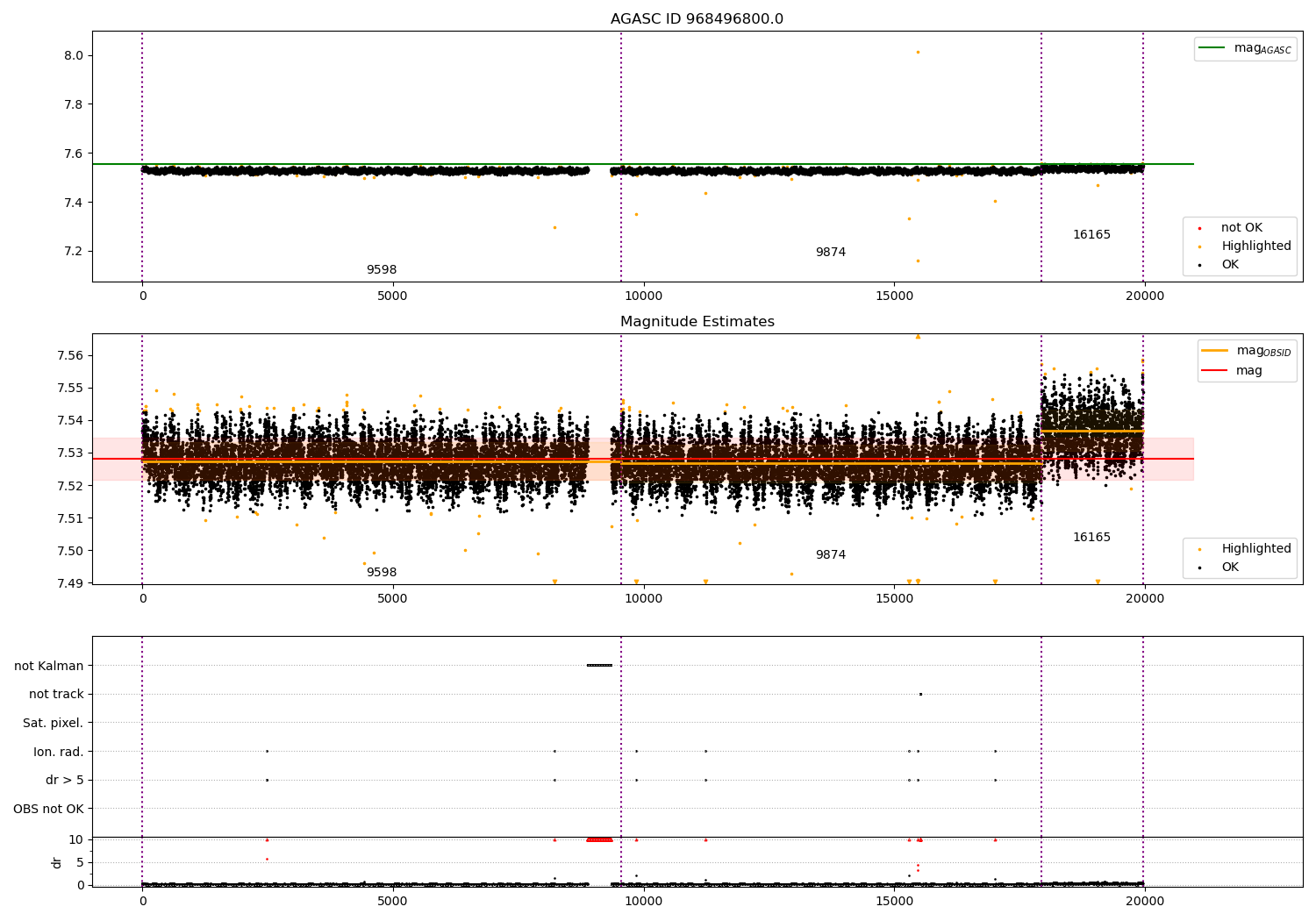The image size is (1316, 921).
Task: Click x-axis tick '10000' under bottom plot
Action: click(x=643, y=902)
